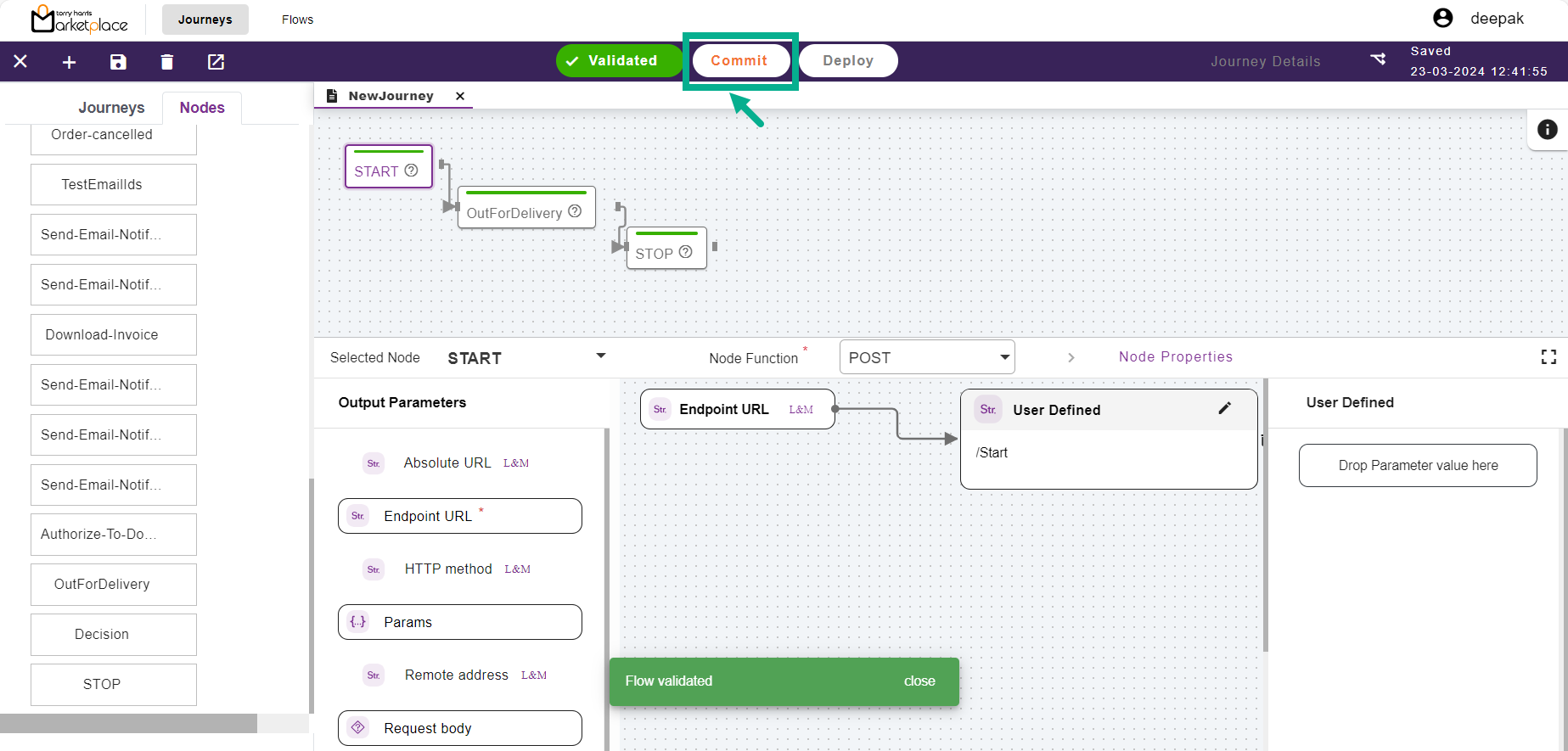Click the shuffle arrows icon near Saved

(x=1378, y=59)
